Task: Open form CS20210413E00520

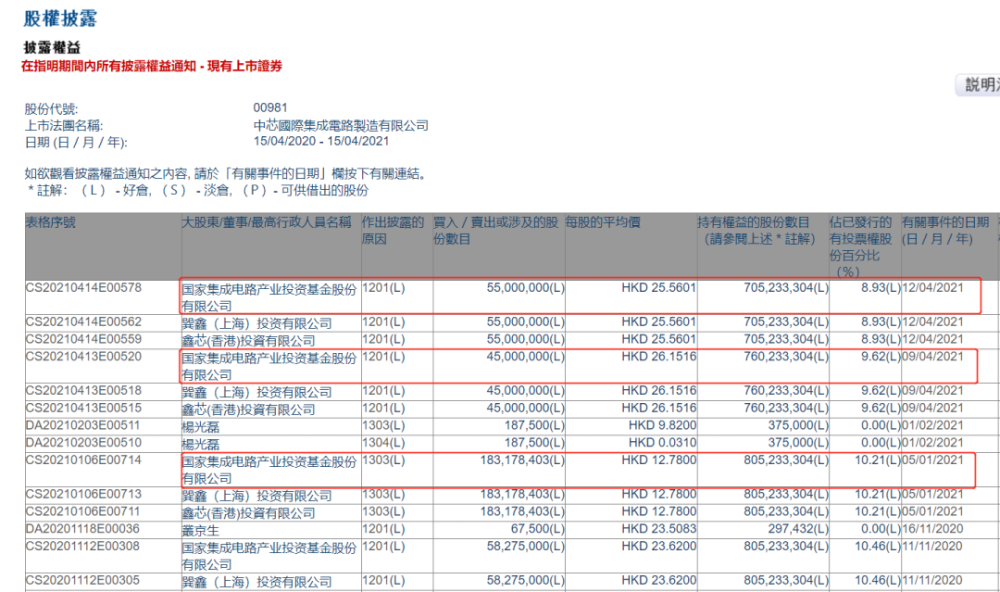Action: coord(84,355)
